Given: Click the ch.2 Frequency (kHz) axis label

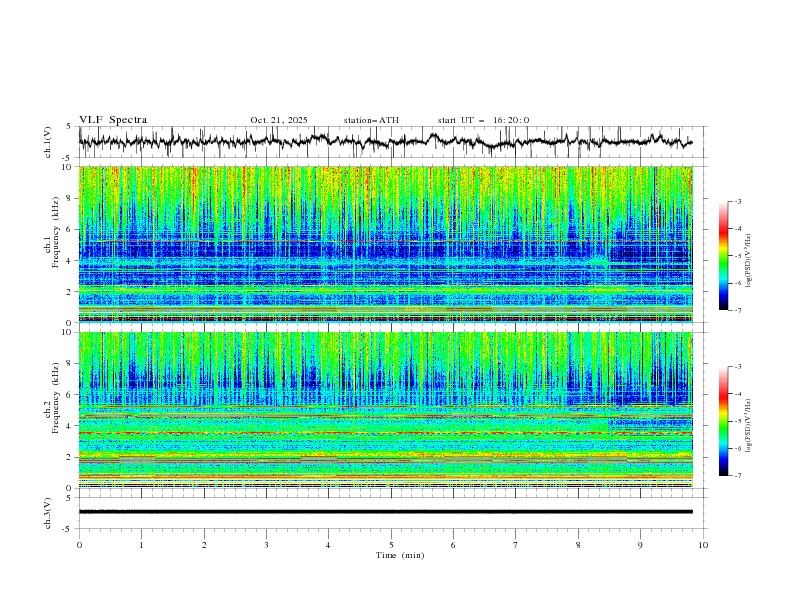Looking at the screenshot, I should pyautogui.click(x=51, y=398).
